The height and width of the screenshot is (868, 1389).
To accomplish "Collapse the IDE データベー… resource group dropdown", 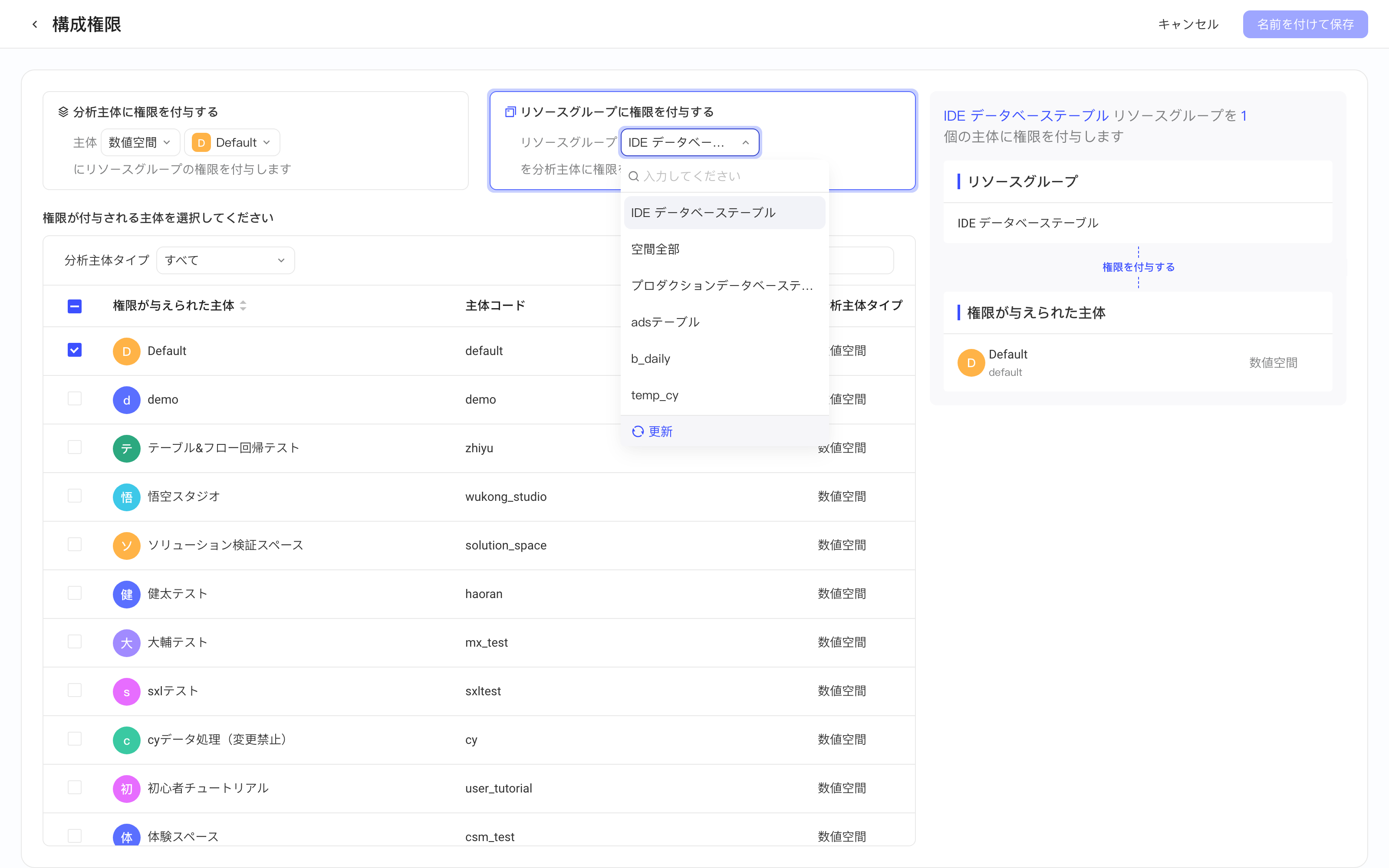I will 690,142.
